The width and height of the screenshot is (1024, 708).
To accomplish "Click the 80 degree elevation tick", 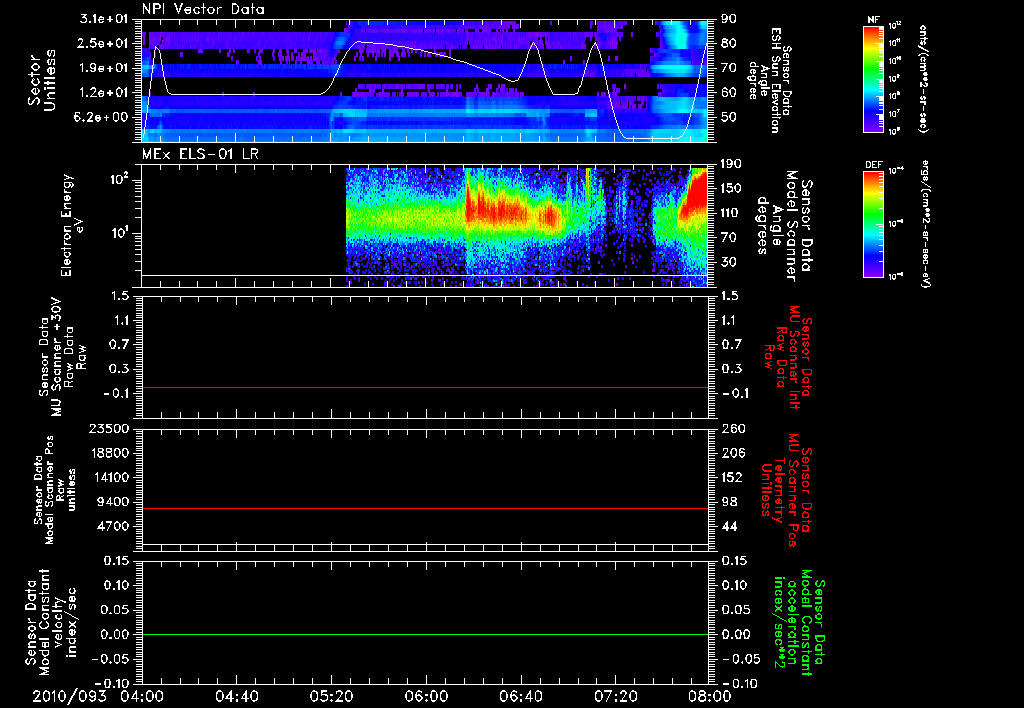I will pos(729,44).
